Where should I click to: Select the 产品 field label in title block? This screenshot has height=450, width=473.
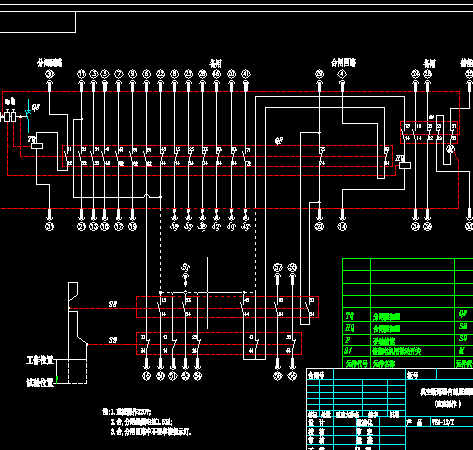tap(414, 422)
